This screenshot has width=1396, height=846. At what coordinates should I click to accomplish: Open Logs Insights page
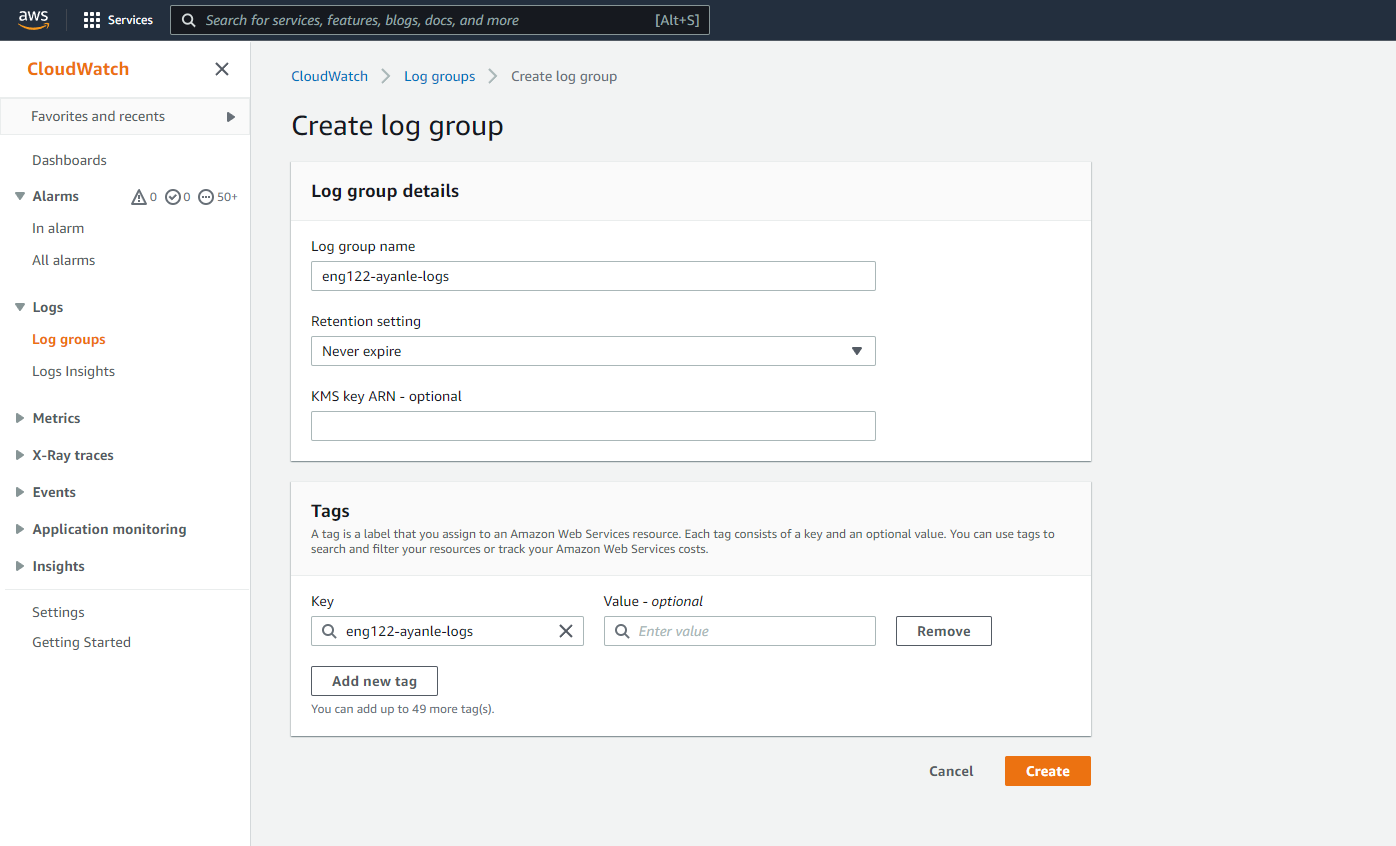click(x=74, y=371)
